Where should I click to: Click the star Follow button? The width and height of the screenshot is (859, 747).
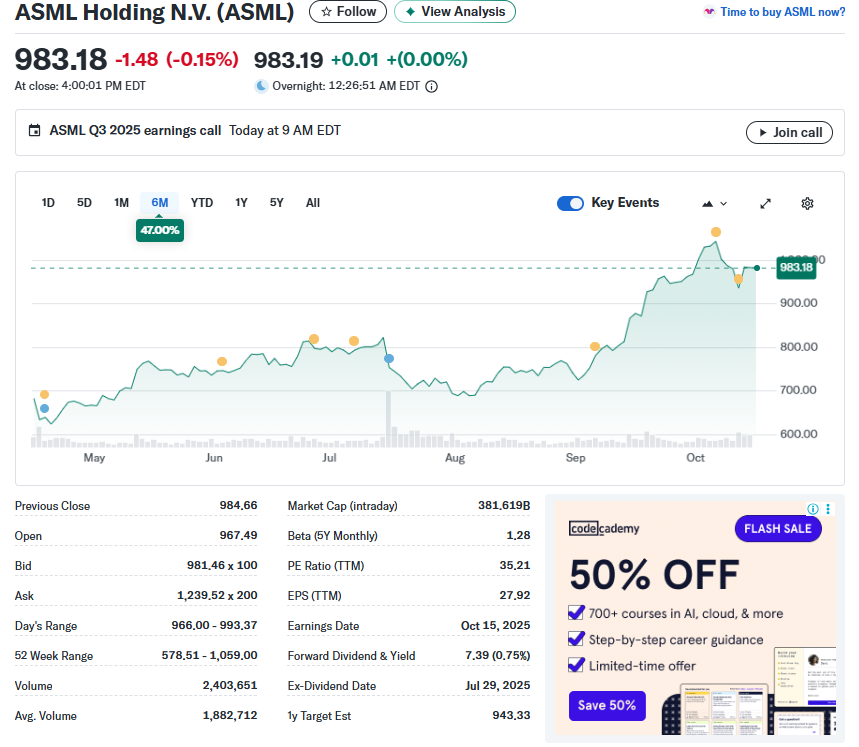coord(348,12)
